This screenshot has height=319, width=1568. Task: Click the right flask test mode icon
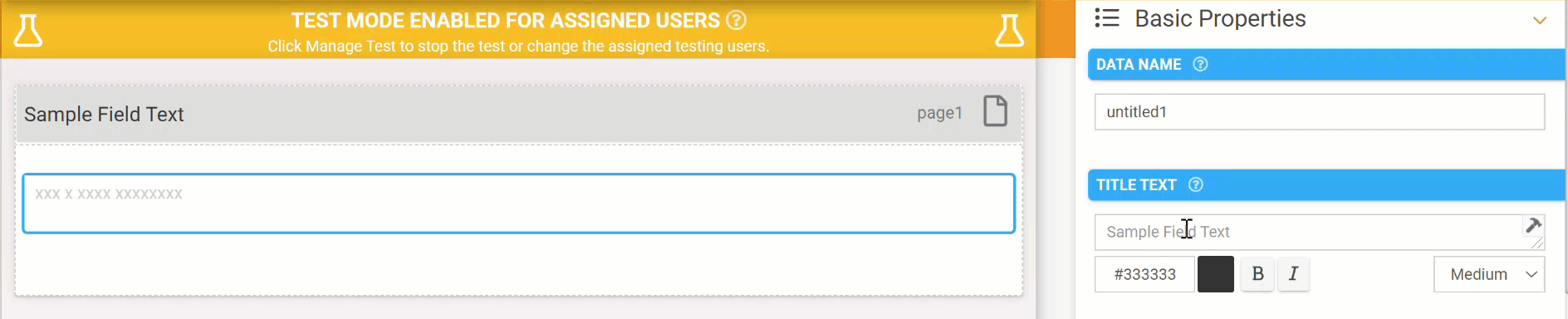coord(1009,31)
